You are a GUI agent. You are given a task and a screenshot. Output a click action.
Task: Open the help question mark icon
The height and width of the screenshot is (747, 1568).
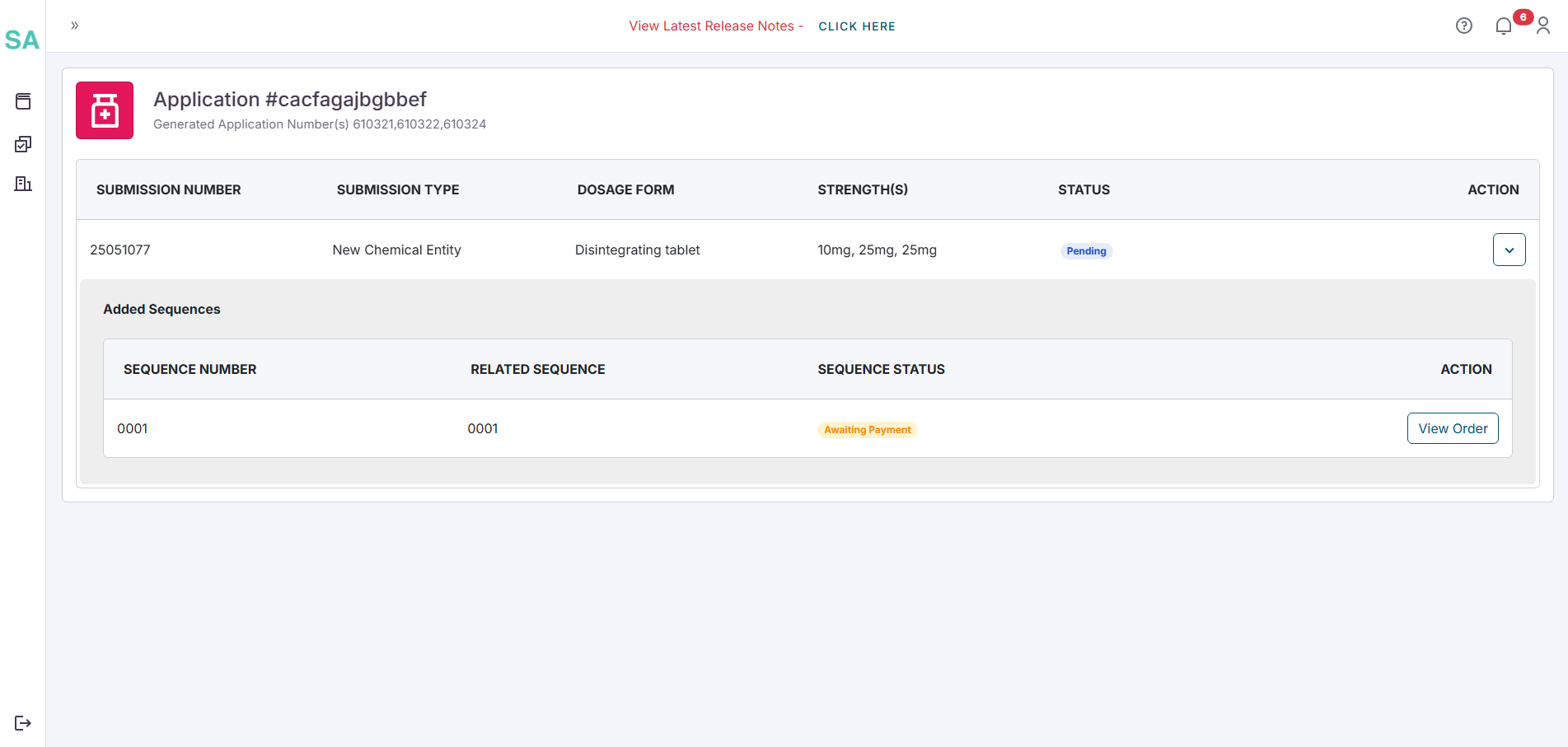pos(1464,26)
